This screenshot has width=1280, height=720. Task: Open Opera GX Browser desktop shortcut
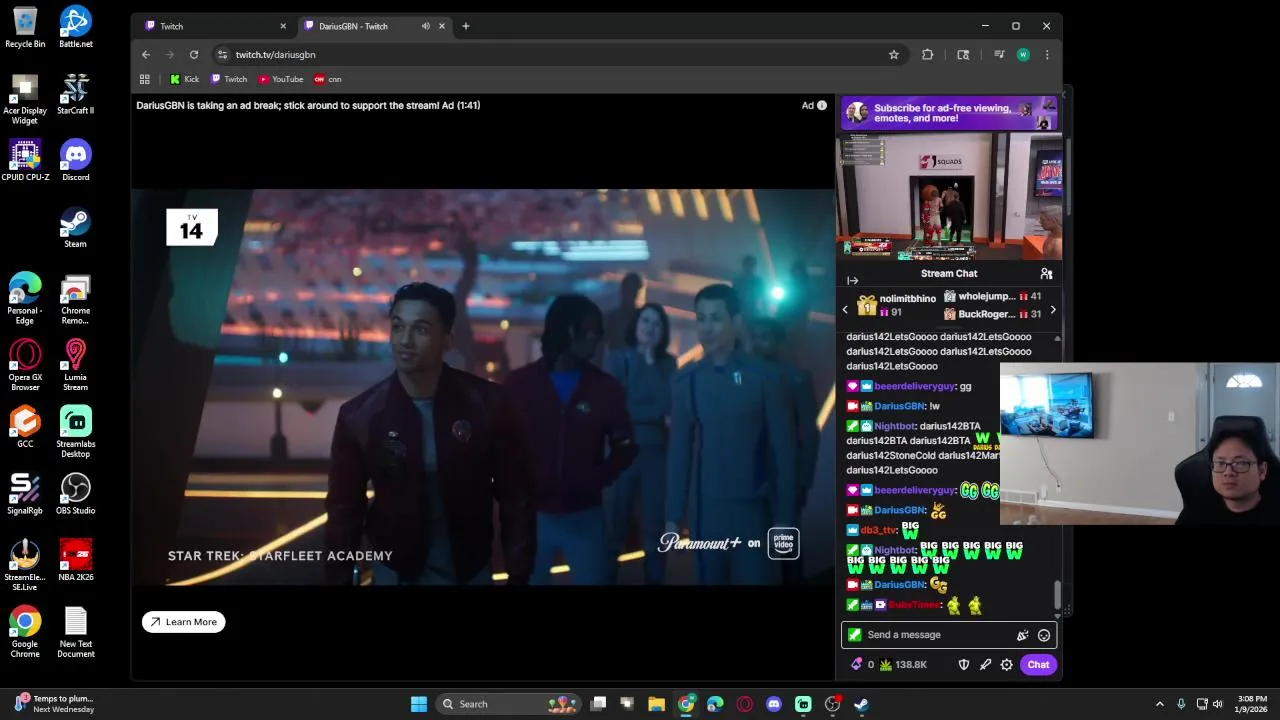click(x=25, y=365)
